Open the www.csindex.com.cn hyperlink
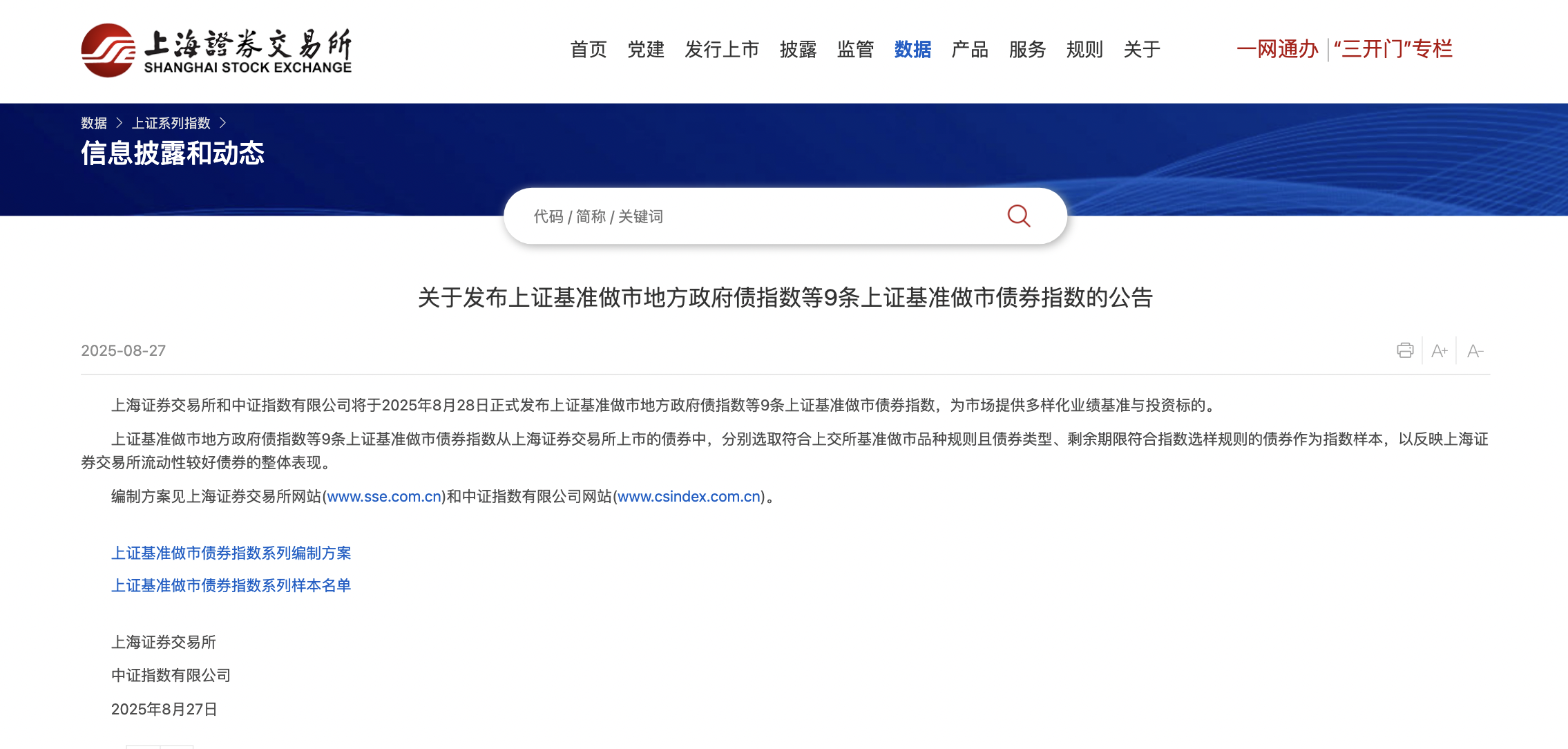The image size is (1568, 749). point(689,496)
